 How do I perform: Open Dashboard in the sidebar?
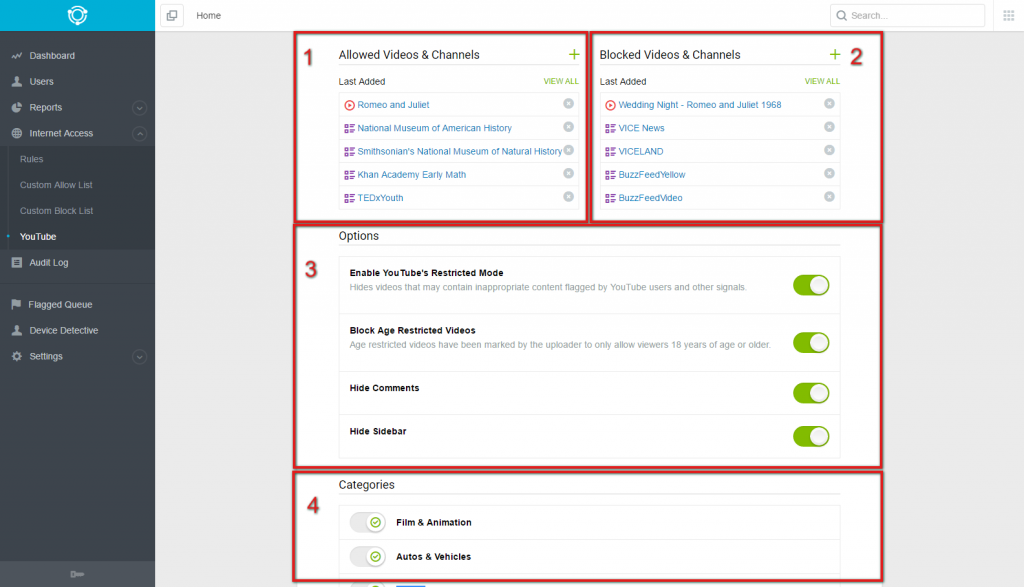[x=52, y=56]
